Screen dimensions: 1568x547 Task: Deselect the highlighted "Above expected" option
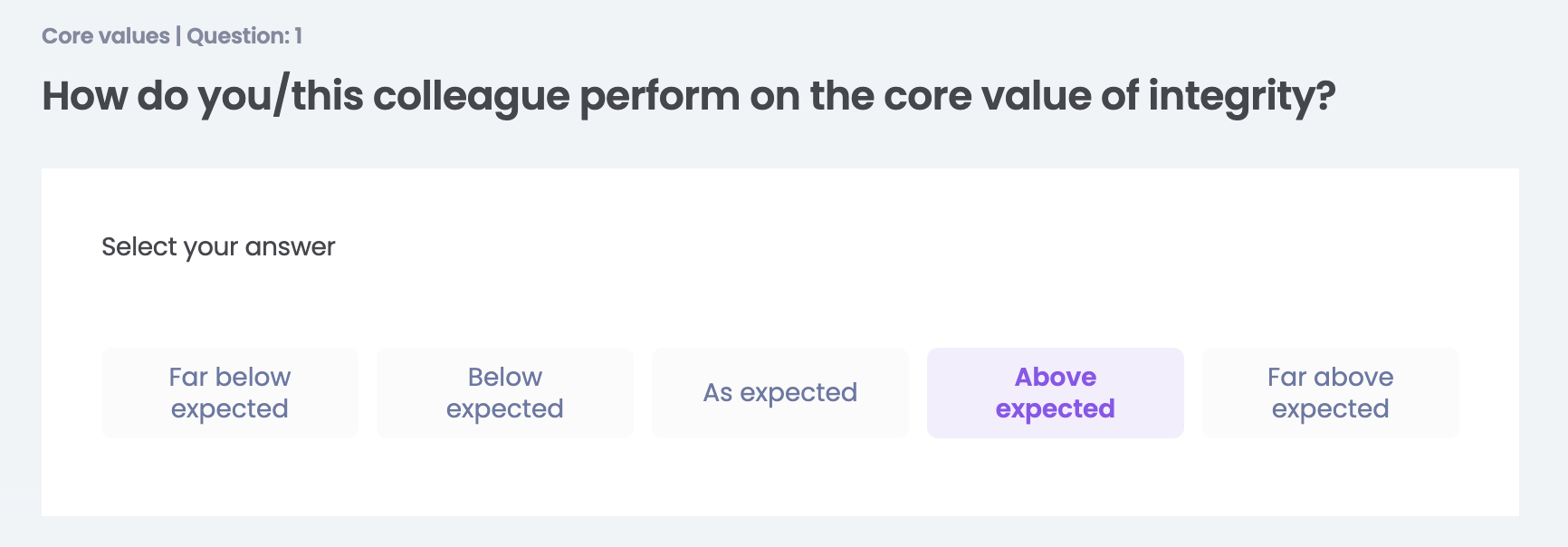[1056, 393]
